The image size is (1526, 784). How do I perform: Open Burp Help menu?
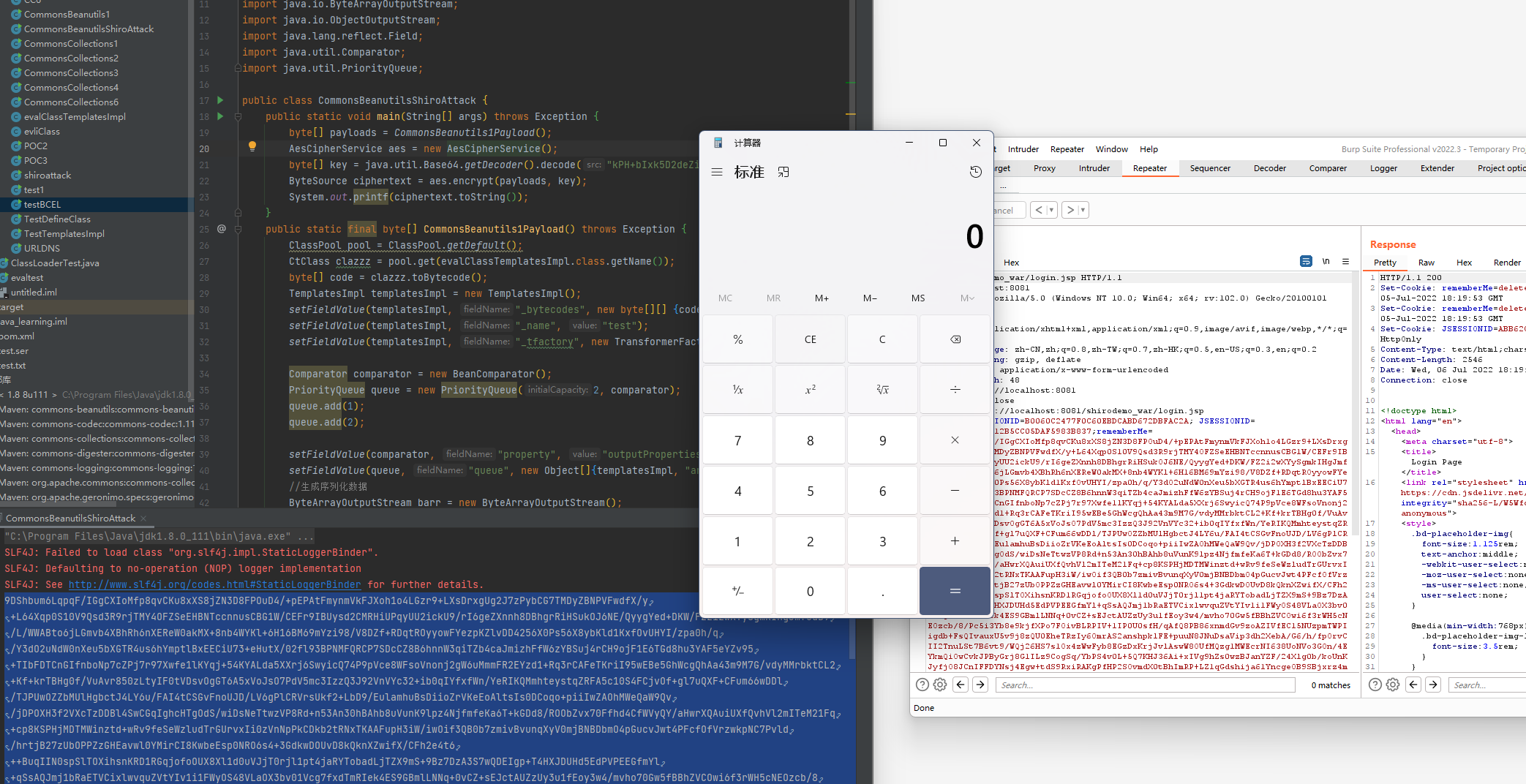click(x=1149, y=149)
